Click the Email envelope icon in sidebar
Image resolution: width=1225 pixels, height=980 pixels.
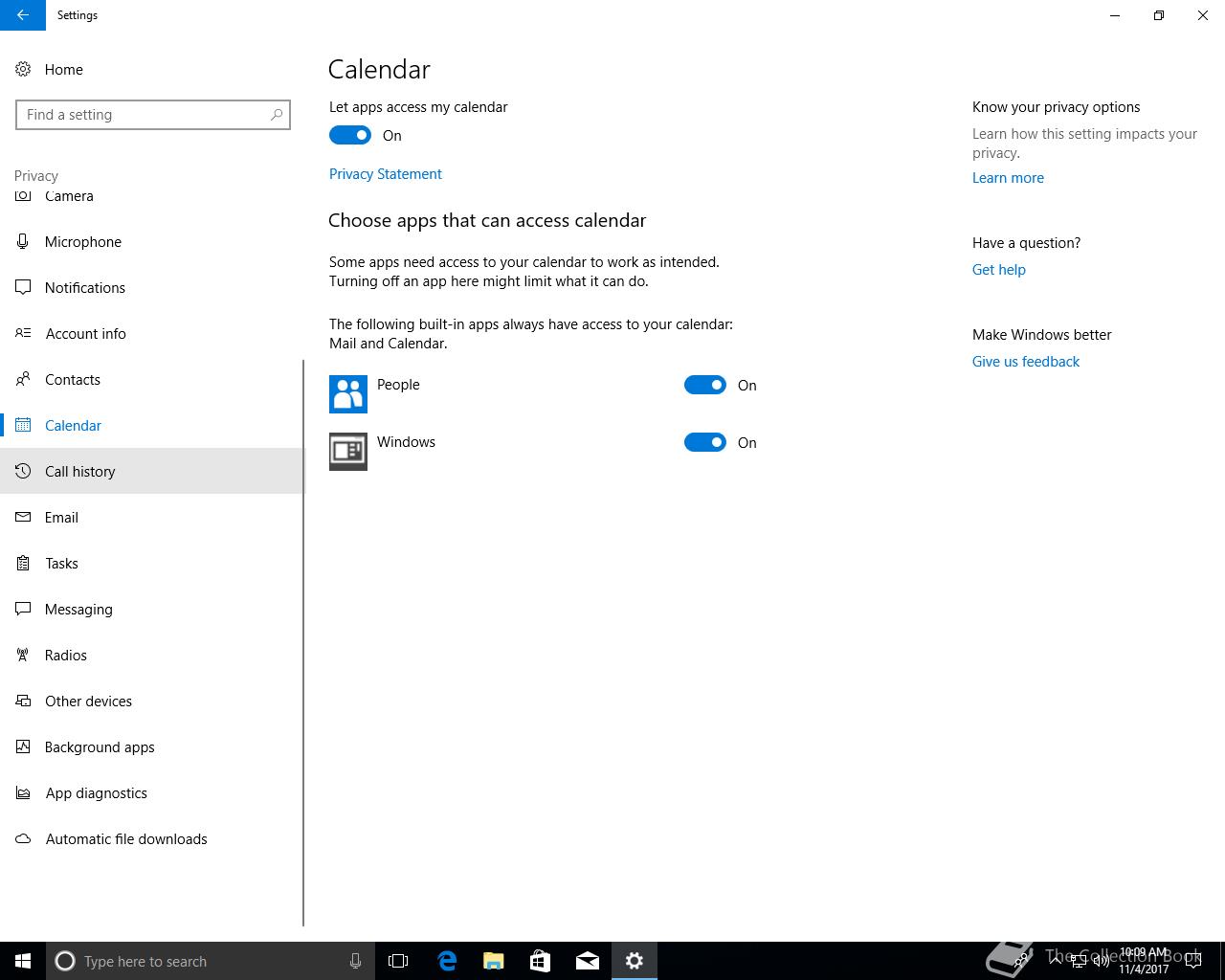point(23,517)
